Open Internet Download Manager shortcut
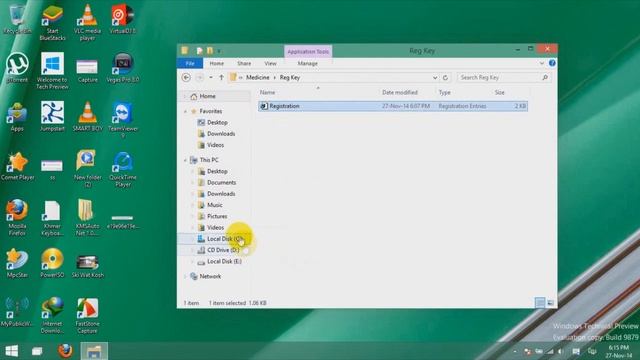The width and height of the screenshot is (640, 360). click(x=52, y=315)
